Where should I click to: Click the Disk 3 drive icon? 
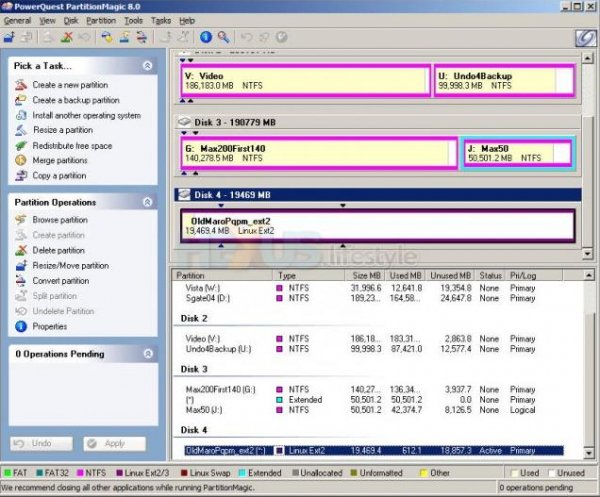point(184,122)
